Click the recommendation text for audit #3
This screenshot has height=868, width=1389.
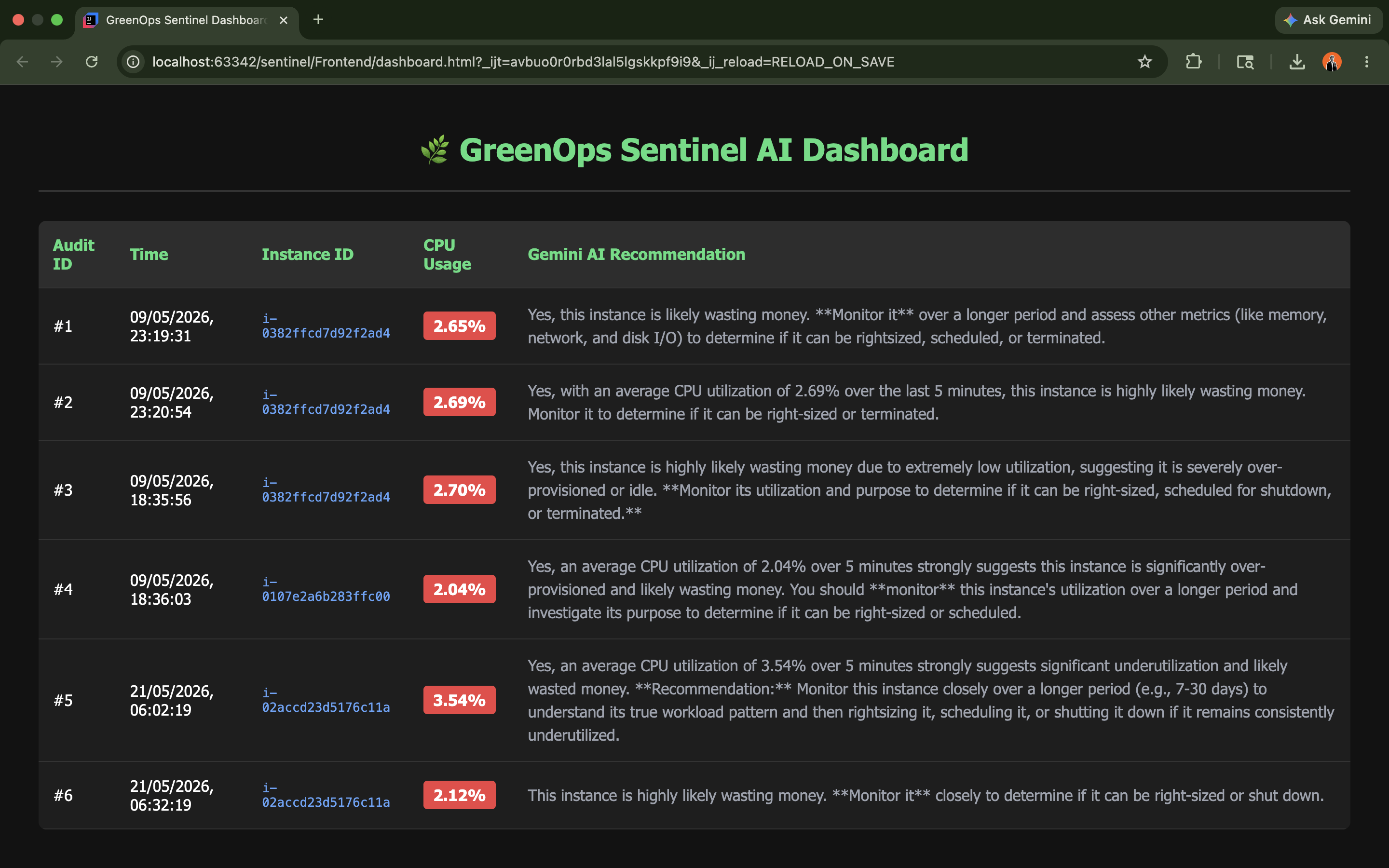click(929, 490)
